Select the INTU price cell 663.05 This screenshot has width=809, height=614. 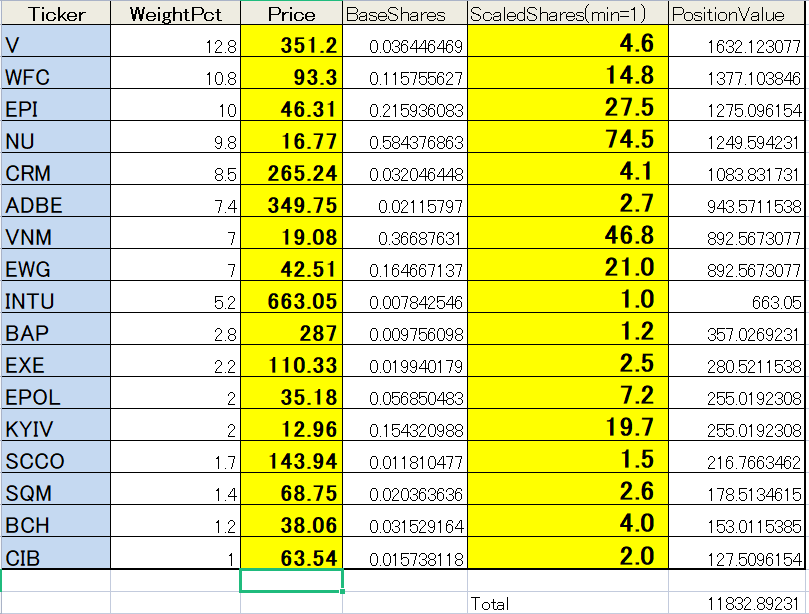pyautogui.click(x=291, y=301)
